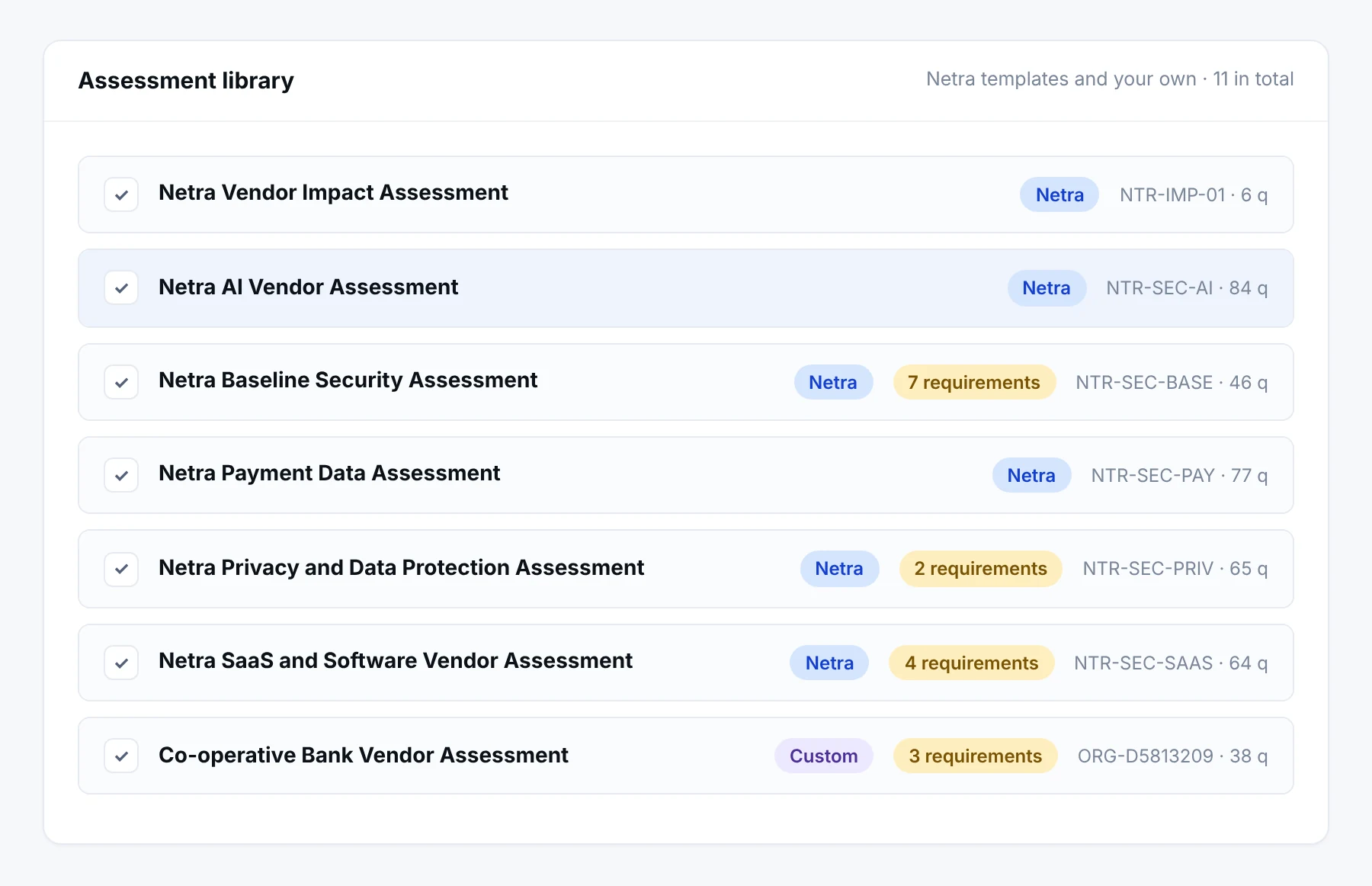Open Netra Baseline Security Assessment title
The height and width of the screenshot is (886, 1372).
(348, 380)
